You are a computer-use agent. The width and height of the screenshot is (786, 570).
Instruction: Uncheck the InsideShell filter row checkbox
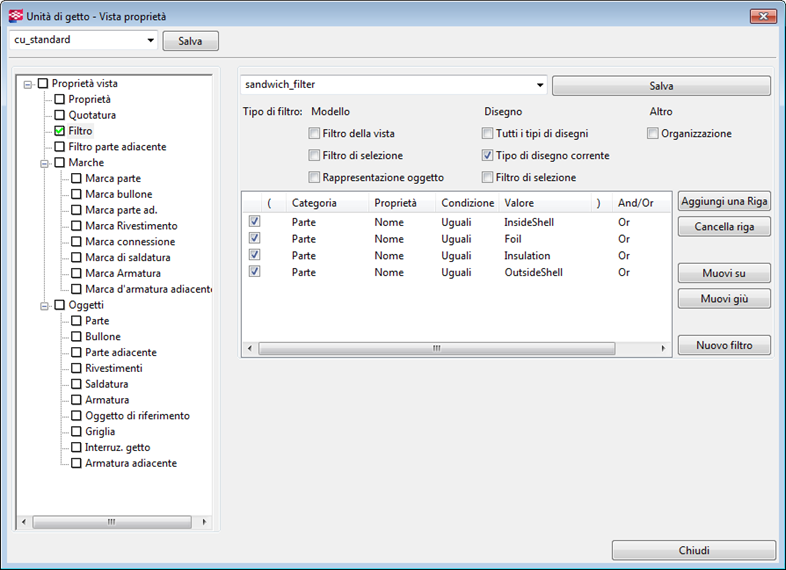255,222
